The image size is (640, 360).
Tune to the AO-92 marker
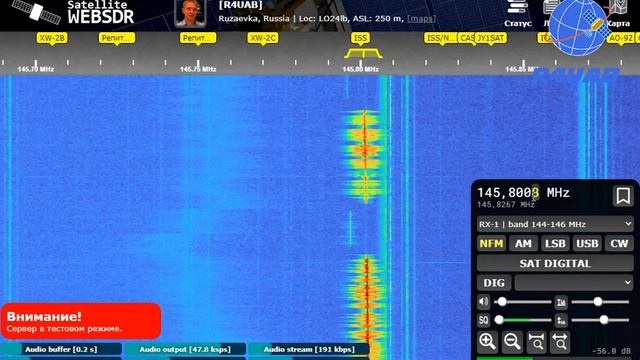pyautogui.click(x=620, y=38)
